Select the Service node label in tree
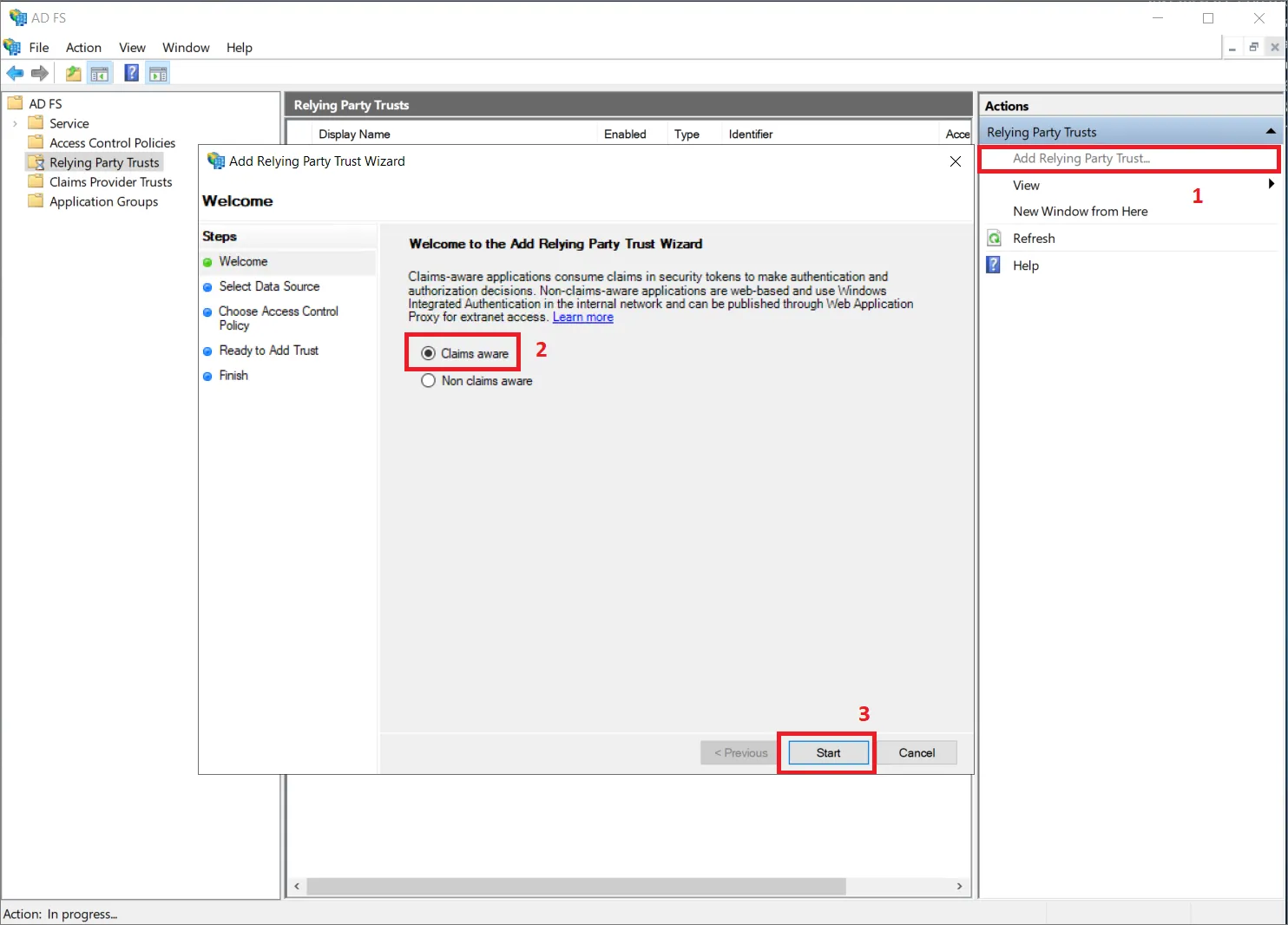 (69, 123)
